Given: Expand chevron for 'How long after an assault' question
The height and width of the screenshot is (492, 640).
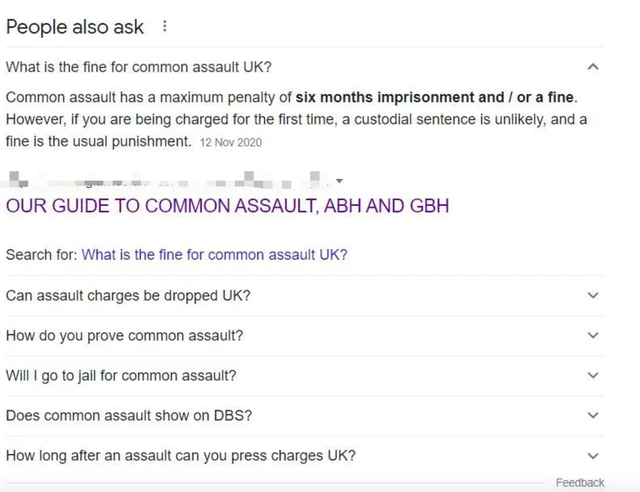Looking at the screenshot, I should [593, 456].
